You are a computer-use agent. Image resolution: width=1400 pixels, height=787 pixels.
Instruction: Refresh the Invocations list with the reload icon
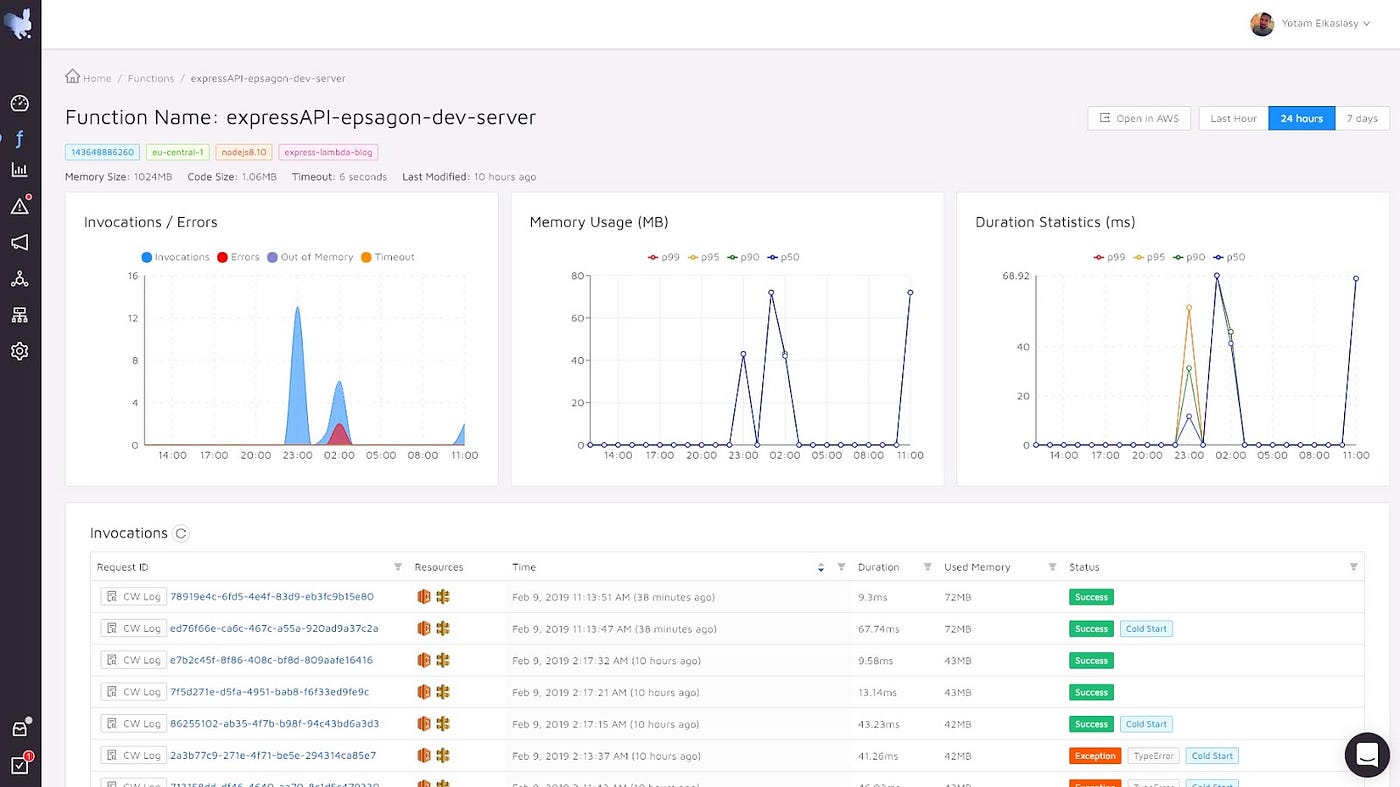click(181, 533)
